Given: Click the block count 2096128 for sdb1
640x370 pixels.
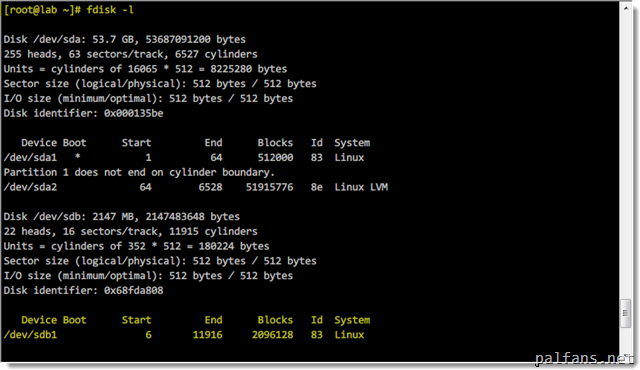Looking at the screenshot, I should (272, 335).
